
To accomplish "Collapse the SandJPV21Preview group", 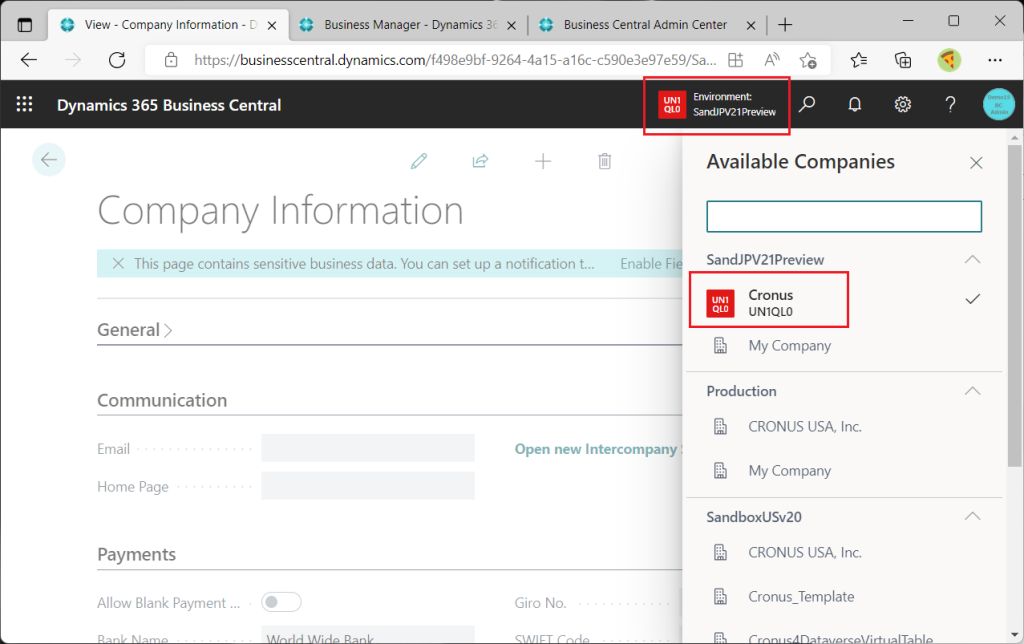I will coord(972,259).
